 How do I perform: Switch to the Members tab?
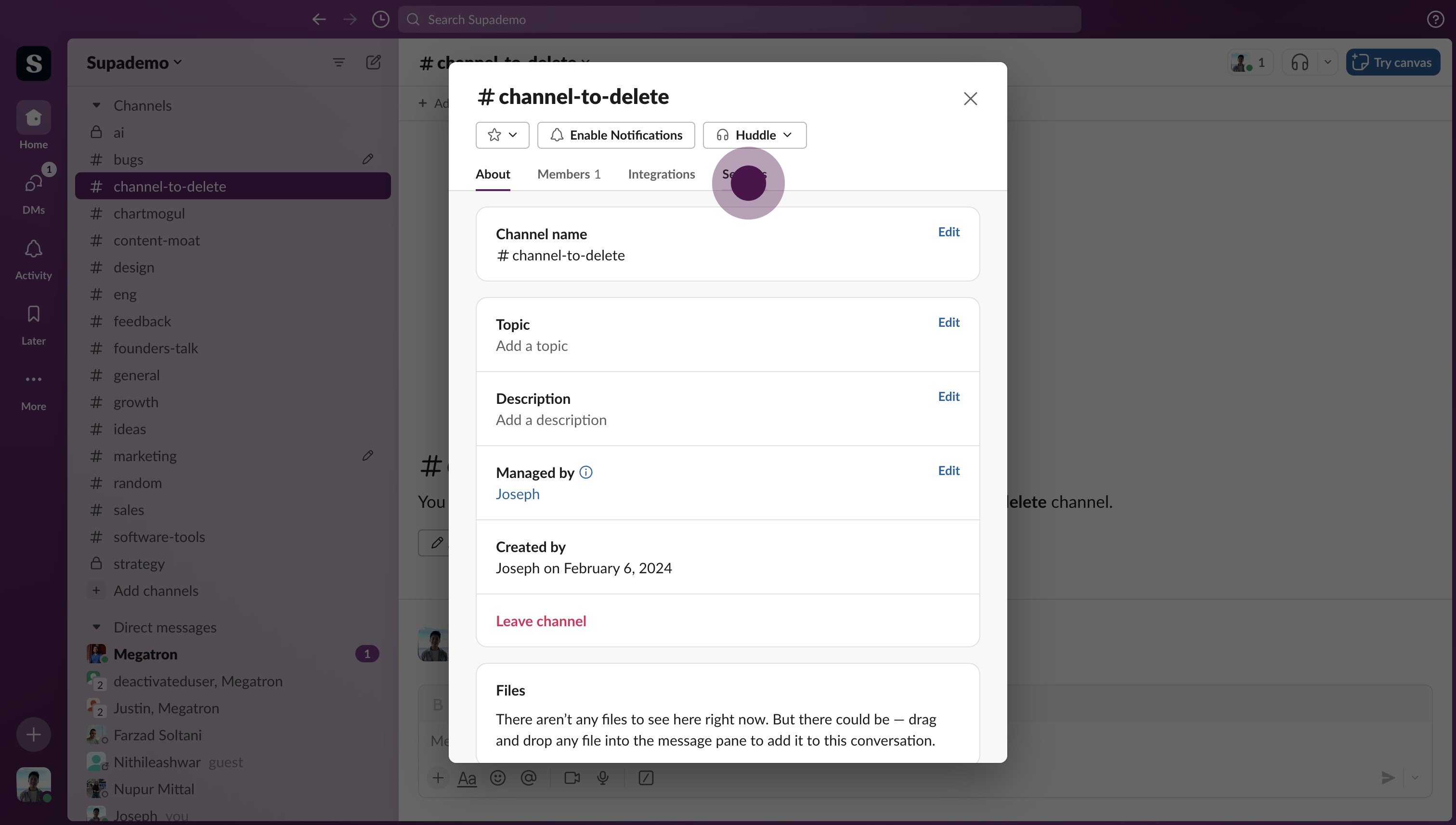[569, 174]
